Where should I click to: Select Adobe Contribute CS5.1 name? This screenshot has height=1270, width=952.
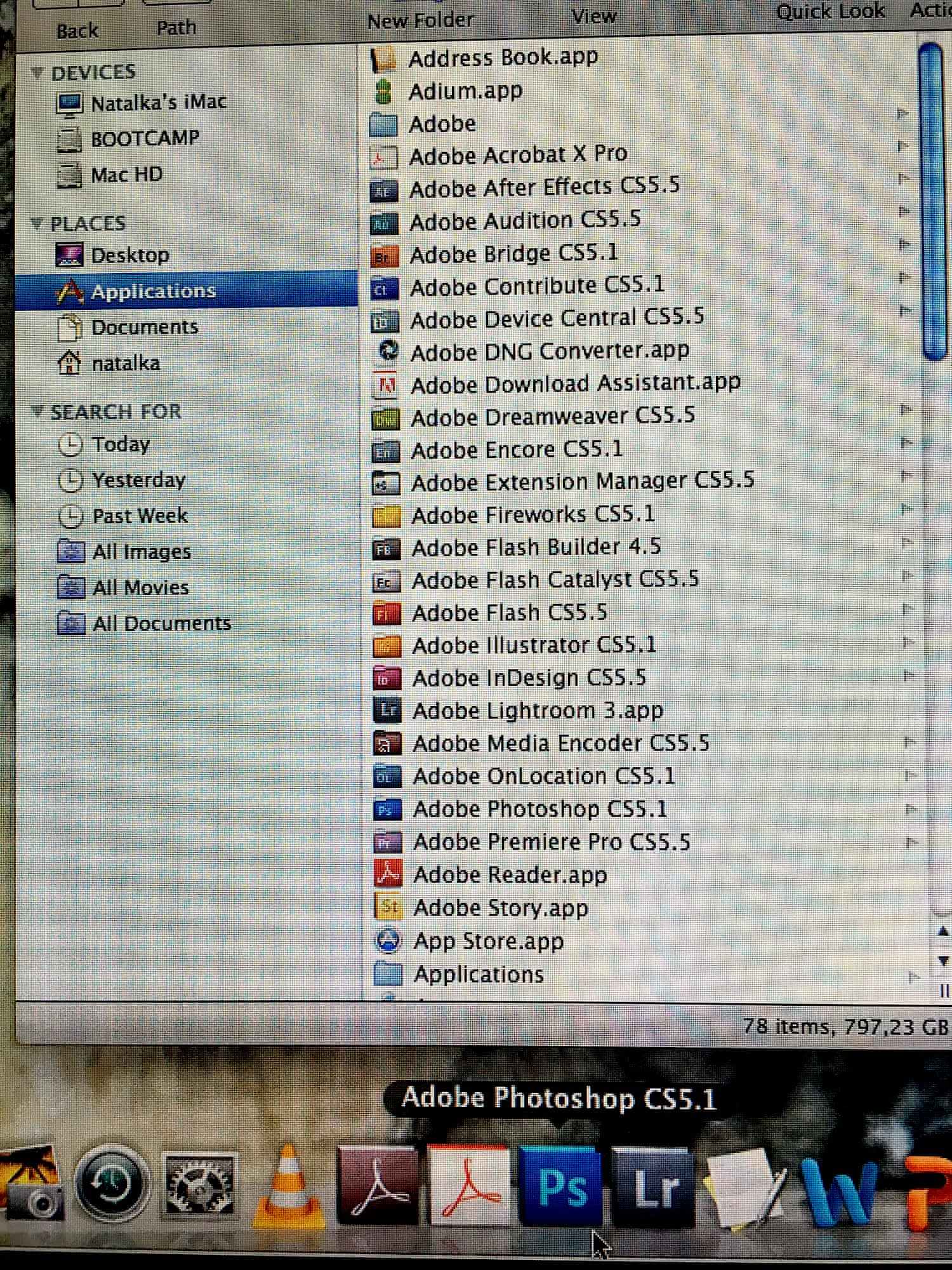pyautogui.click(x=538, y=286)
